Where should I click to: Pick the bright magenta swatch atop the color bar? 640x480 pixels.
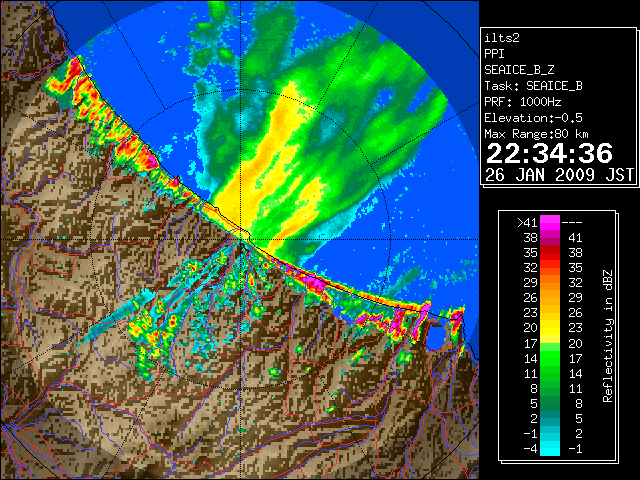[550, 223]
